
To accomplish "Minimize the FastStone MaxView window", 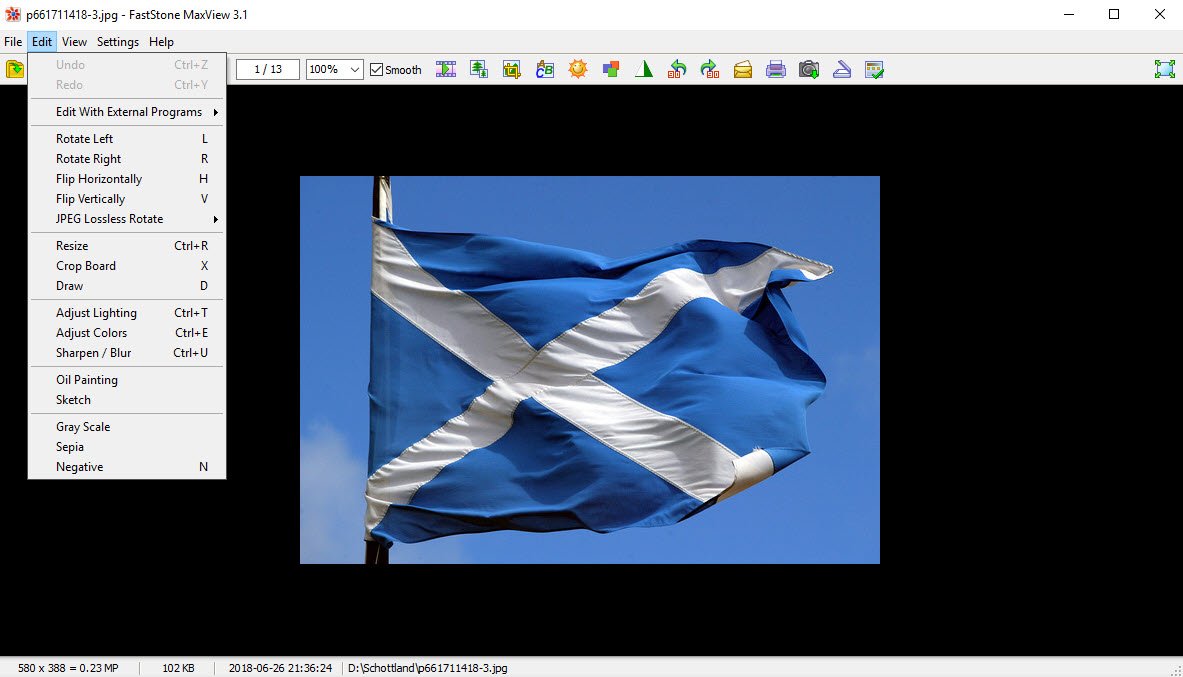I will [1068, 14].
